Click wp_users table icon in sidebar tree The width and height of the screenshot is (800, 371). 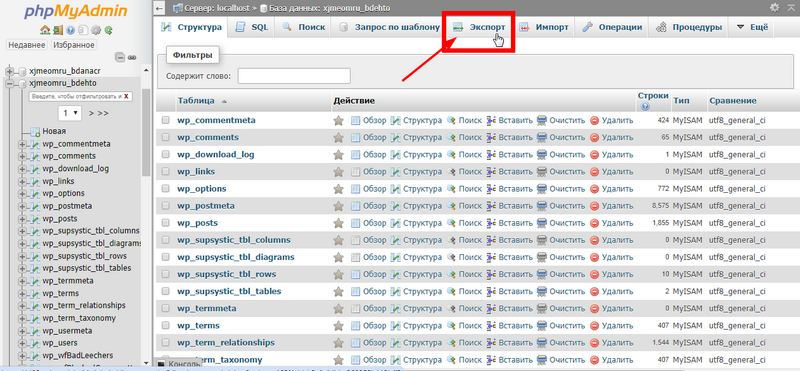coord(35,343)
